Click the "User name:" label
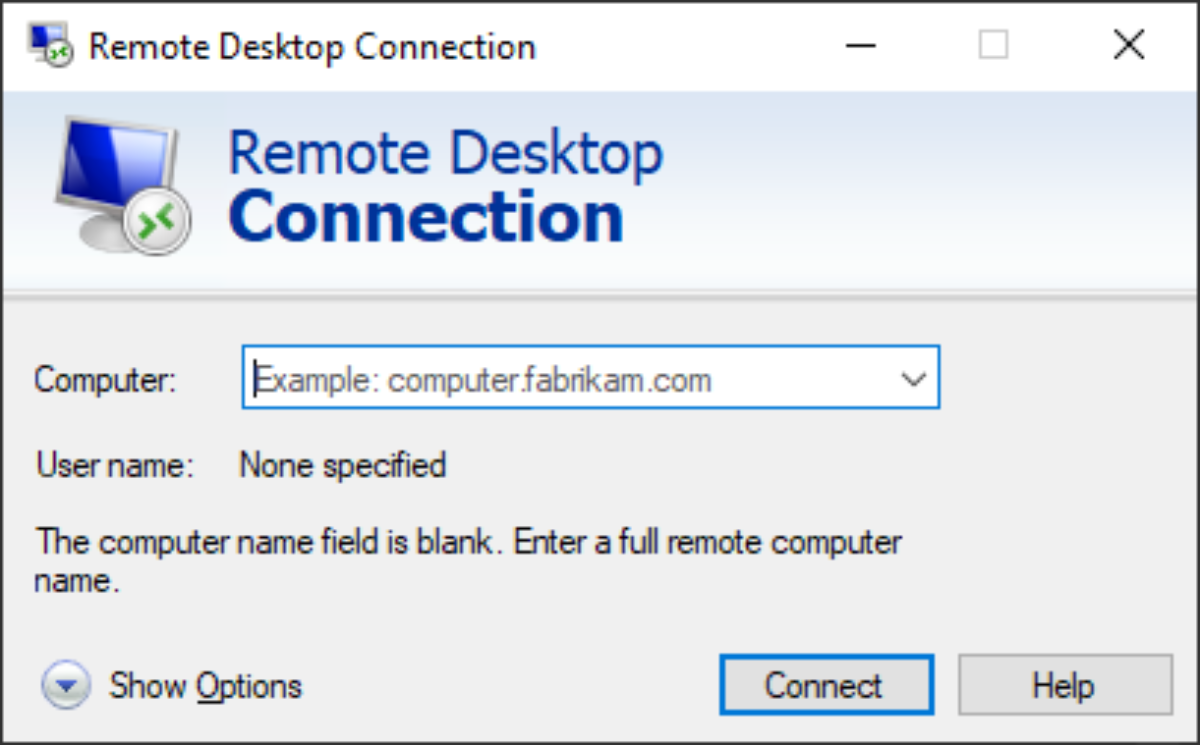 (x=115, y=466)
